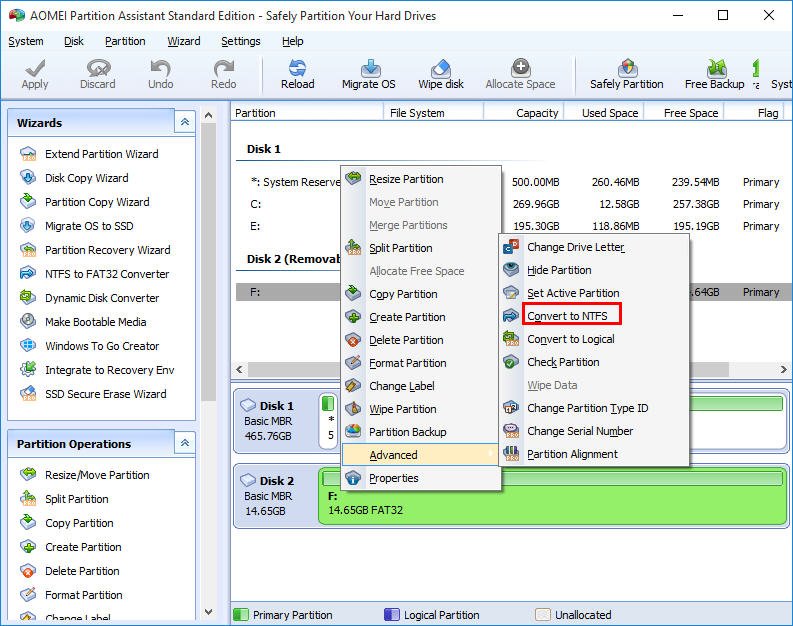Collapse the Wizards panel
The height and width of the screenshot is (626, 793).
(x=185, y=122)
